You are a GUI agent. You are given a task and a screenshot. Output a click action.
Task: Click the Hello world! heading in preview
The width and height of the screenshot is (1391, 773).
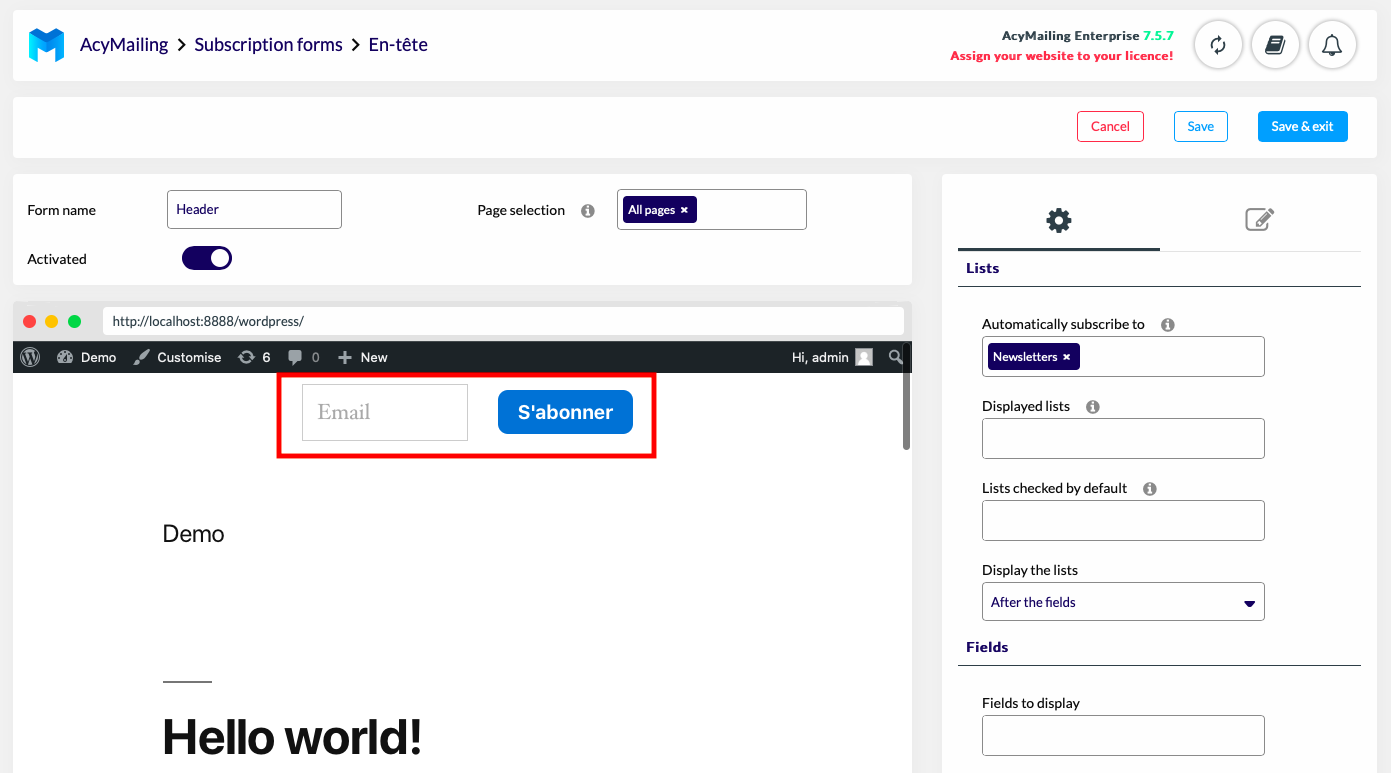pyautogui.click(x=292, y=737)
